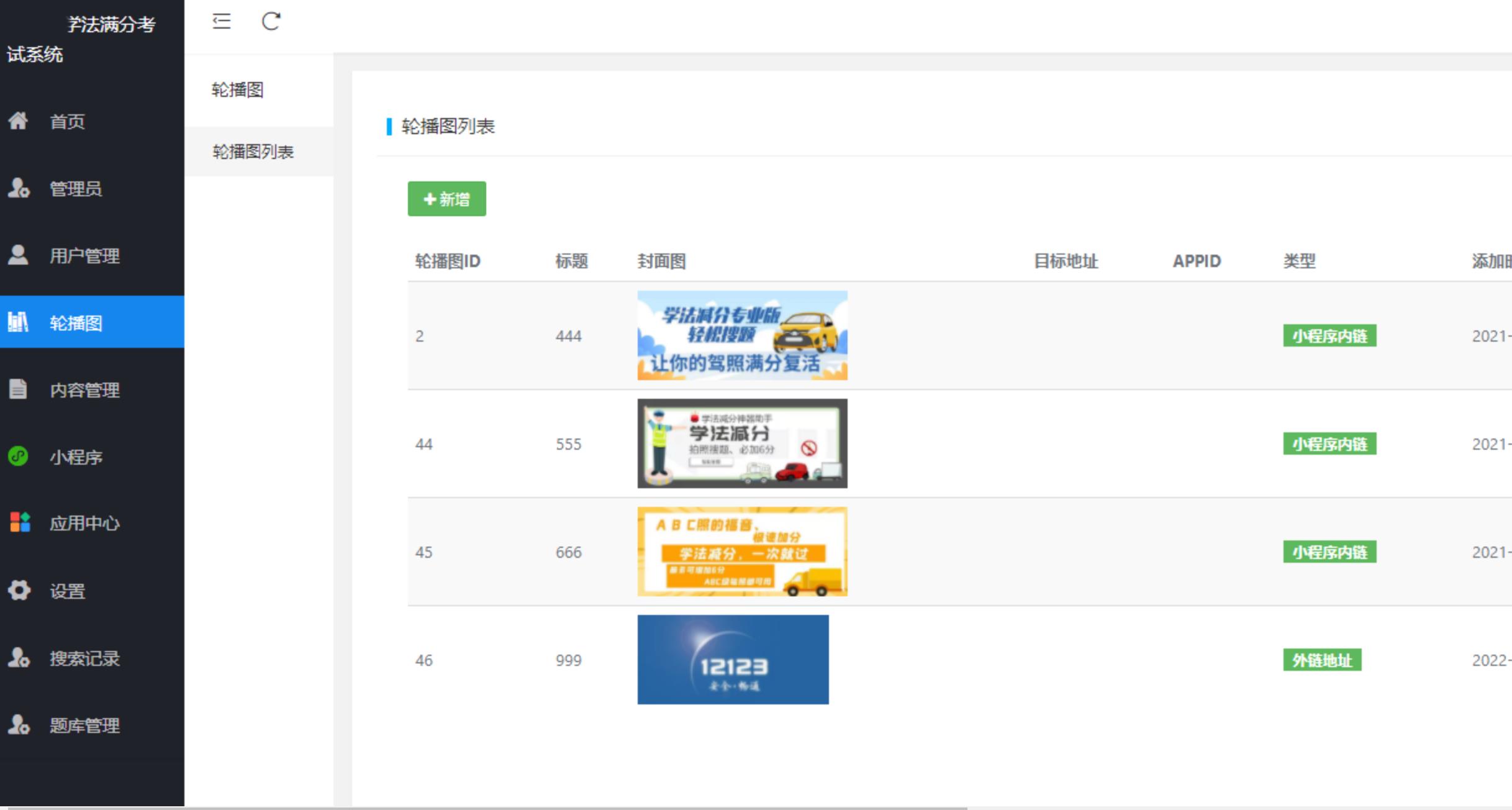Select the 轮播图 submenu item

[237, 90]
